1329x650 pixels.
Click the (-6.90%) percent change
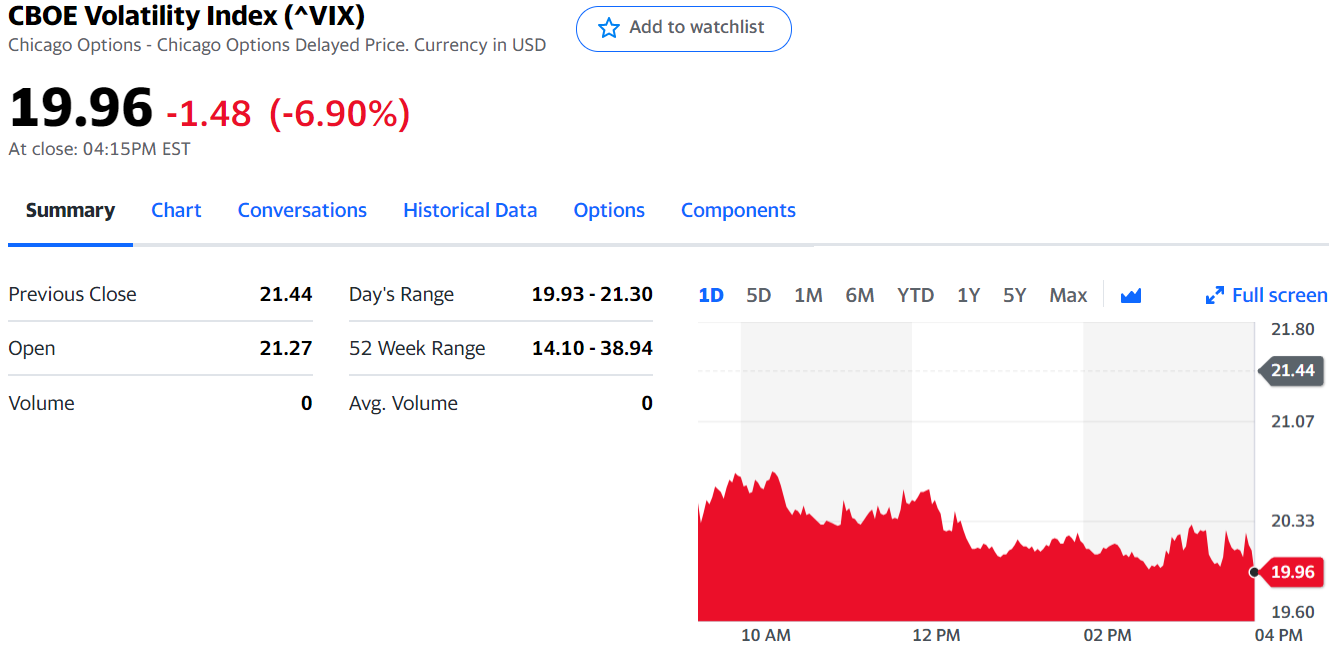coord(339,113)
